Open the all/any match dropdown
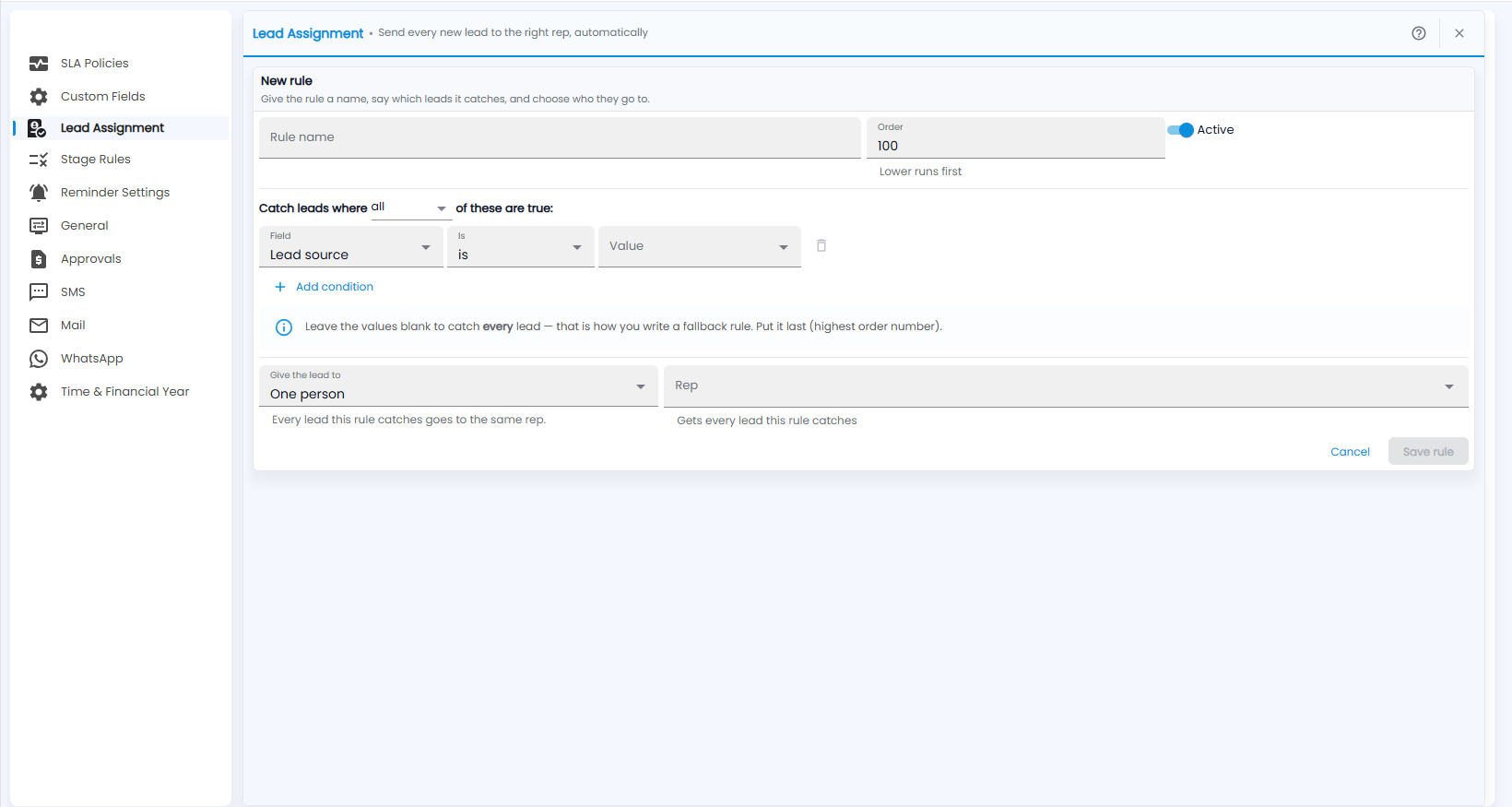Viewport: 1512px width, 807px height. 409,208
